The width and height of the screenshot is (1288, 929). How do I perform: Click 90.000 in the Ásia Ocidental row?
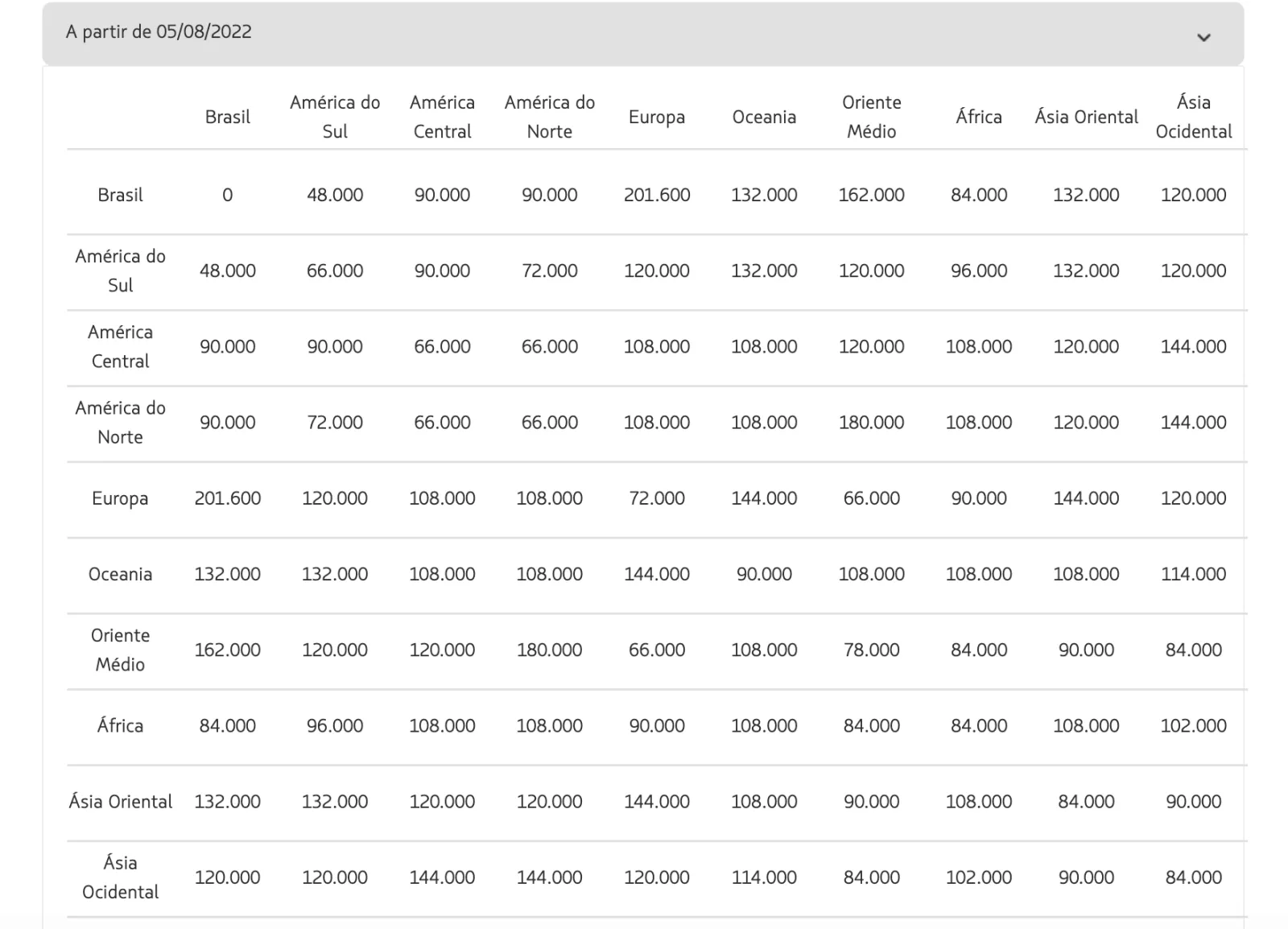[1086, 877]
